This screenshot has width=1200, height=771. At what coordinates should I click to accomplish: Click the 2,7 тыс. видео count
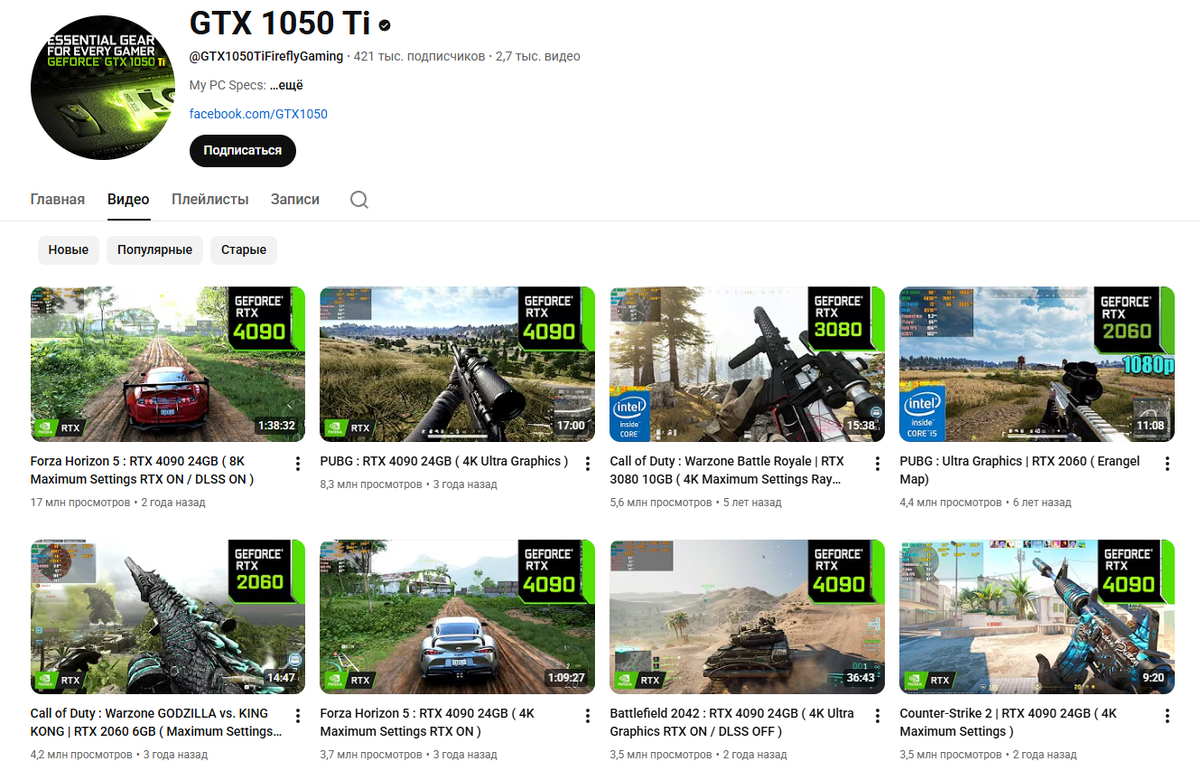coord(538,56)
